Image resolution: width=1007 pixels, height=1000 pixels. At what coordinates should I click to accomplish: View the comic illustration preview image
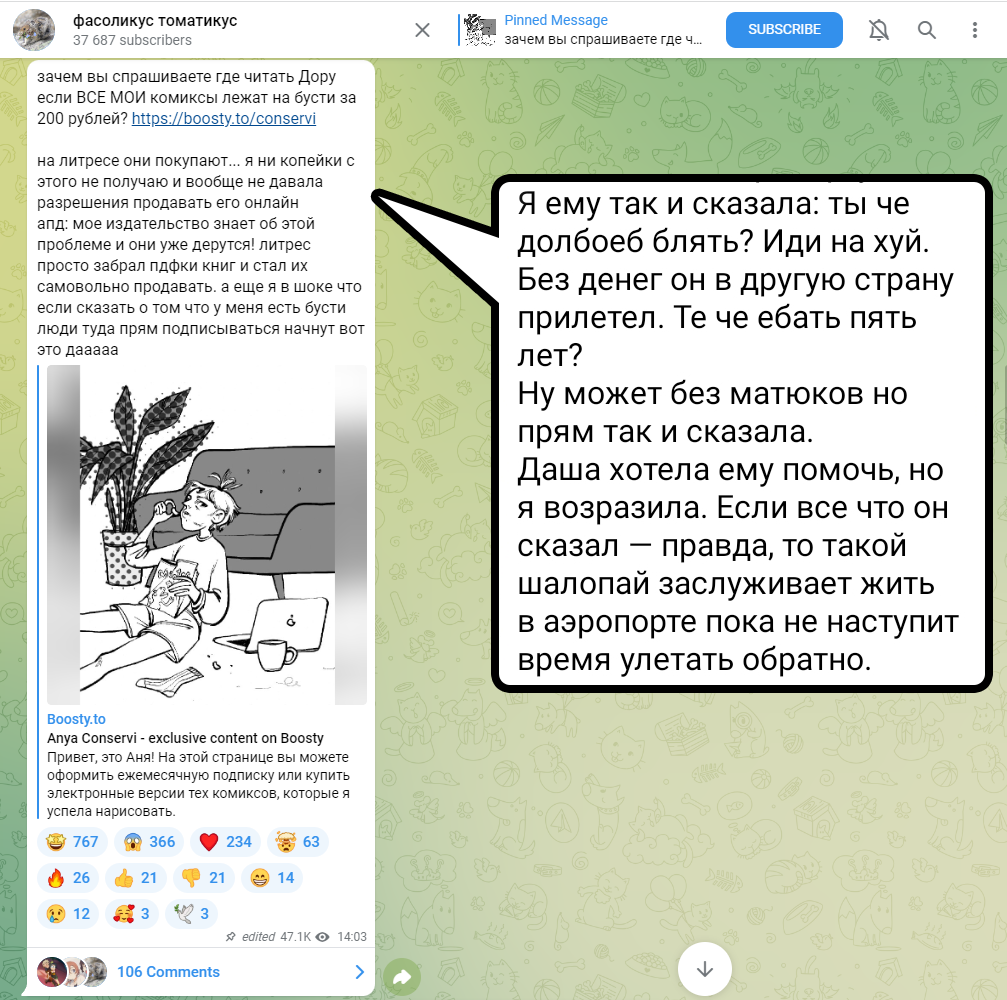point(207,534)
